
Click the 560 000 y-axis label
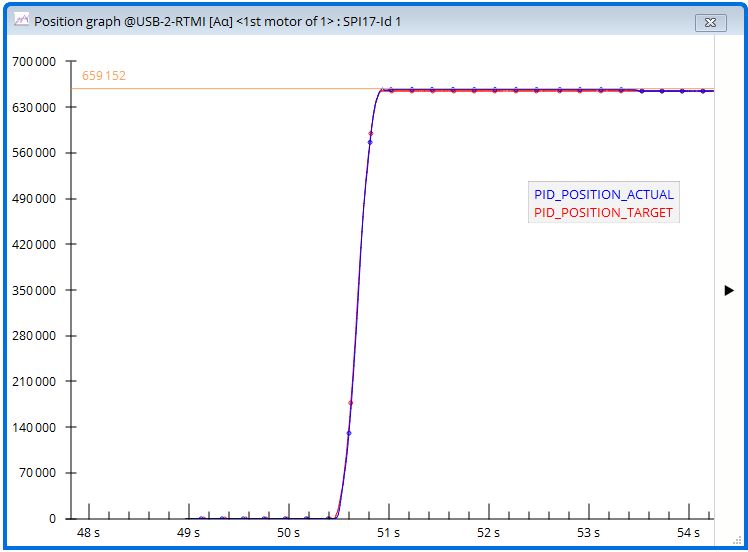[34, 153]
